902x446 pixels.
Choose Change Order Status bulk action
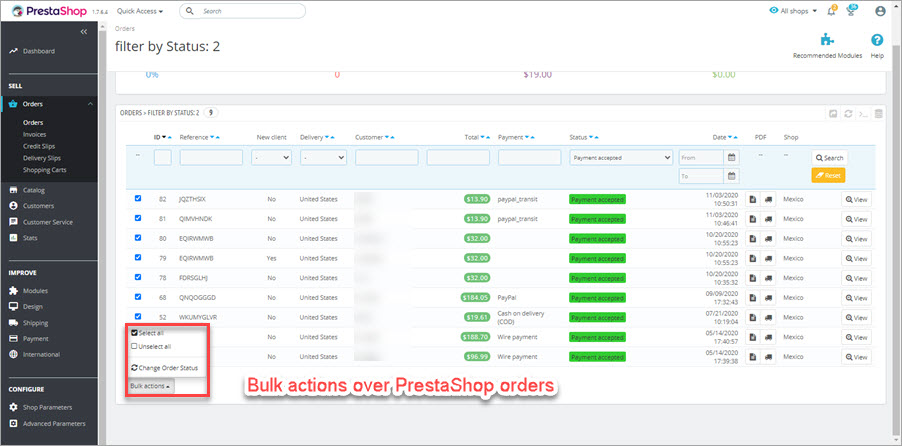click(165, 368)
